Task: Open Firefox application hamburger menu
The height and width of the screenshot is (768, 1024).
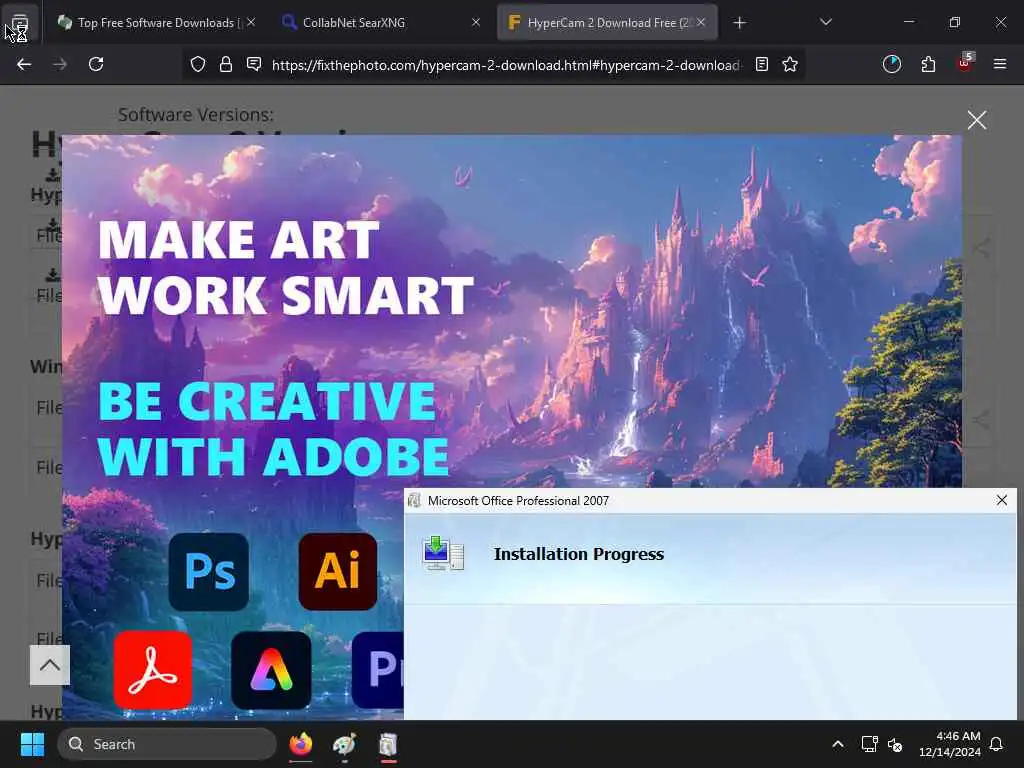Action: [1000, 64]
